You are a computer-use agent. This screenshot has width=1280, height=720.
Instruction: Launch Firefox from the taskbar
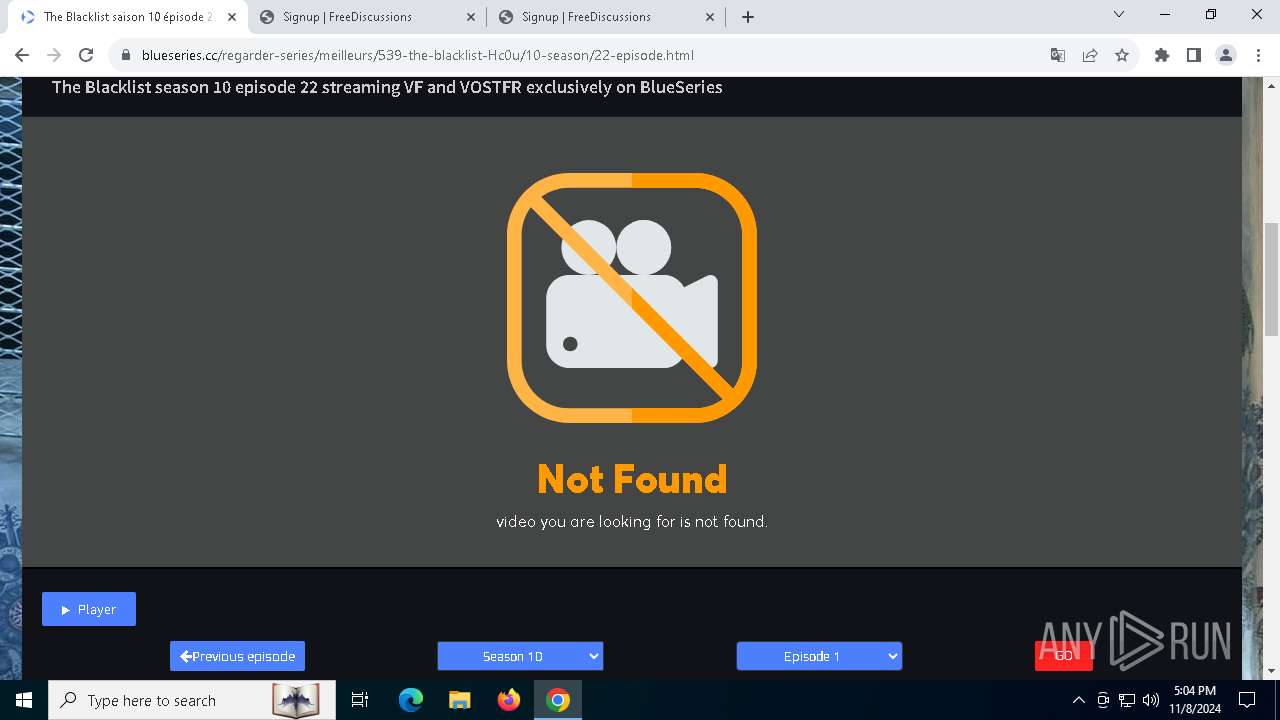point(508,700)
